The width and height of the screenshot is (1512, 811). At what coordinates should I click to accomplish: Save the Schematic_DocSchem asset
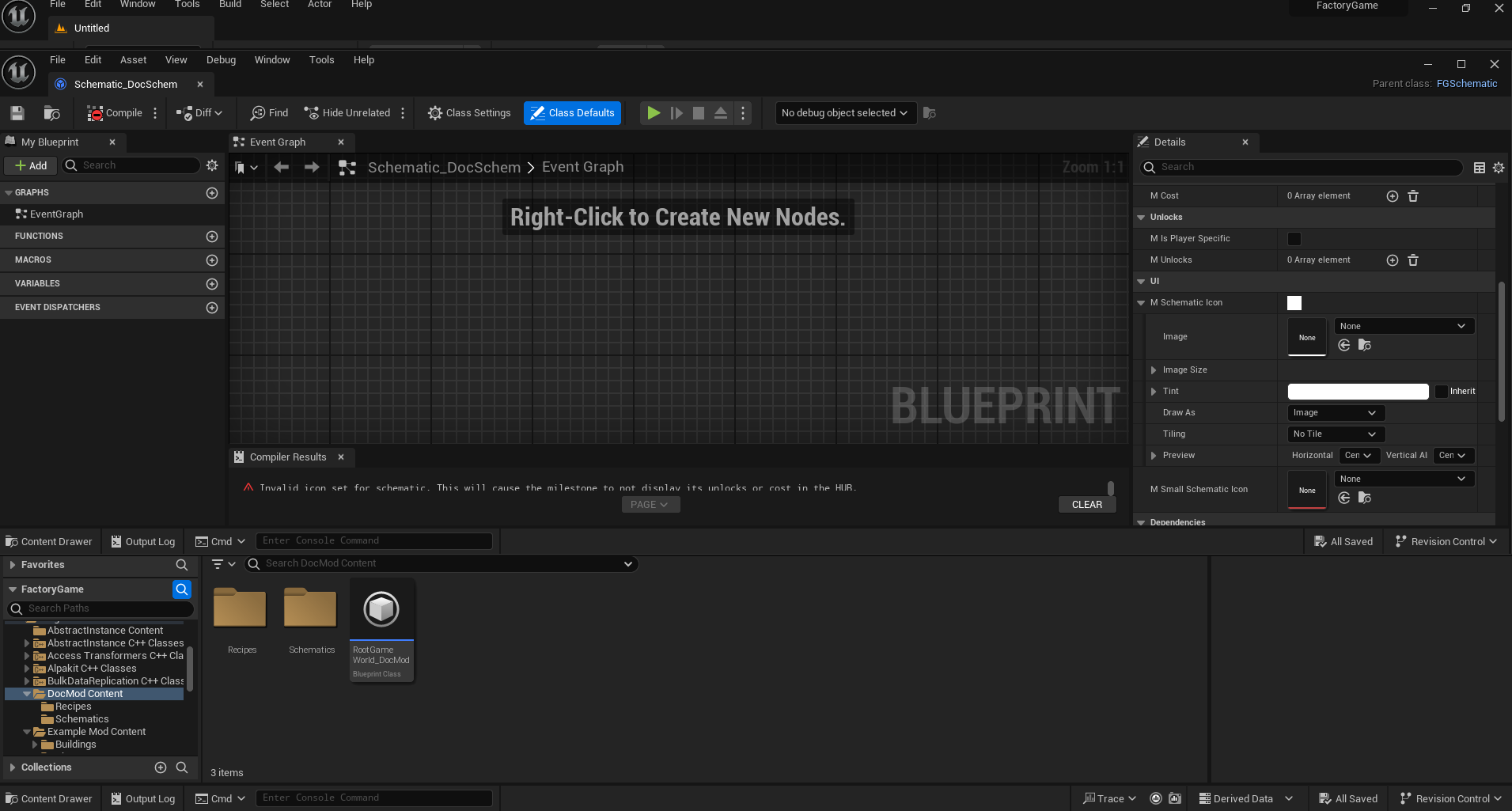click(x=16, y=112)
